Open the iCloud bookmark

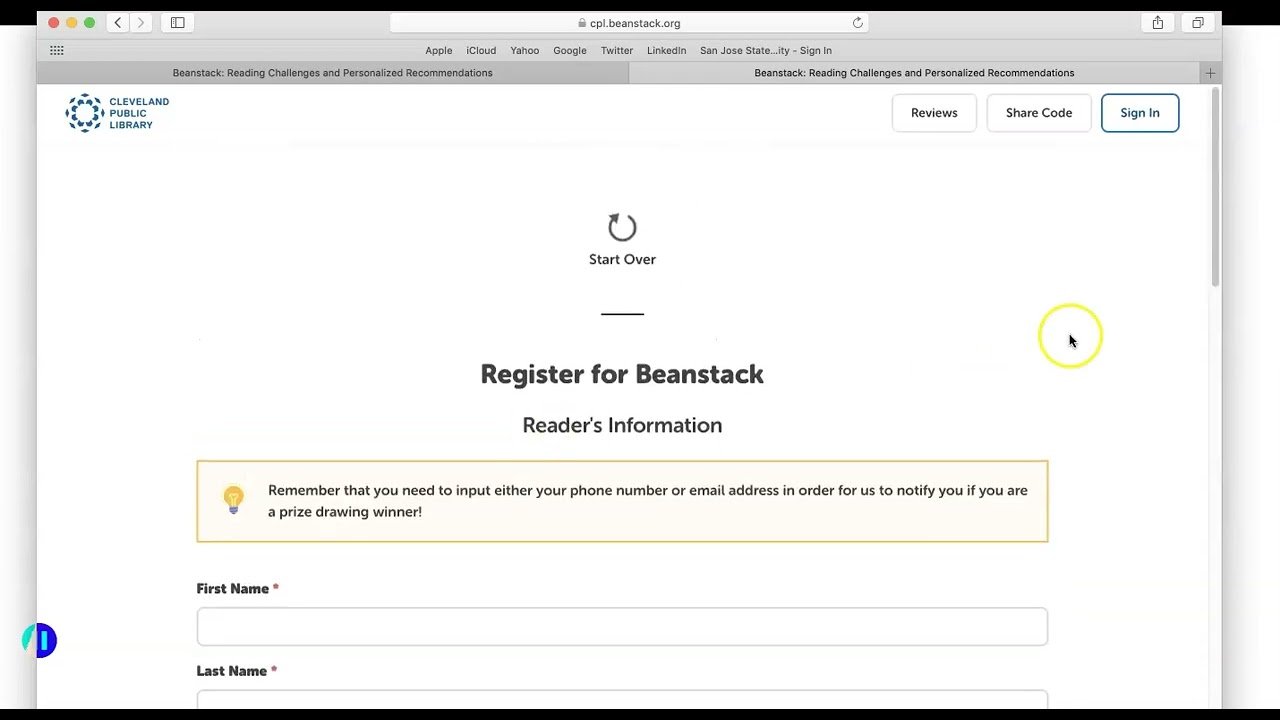481,50
